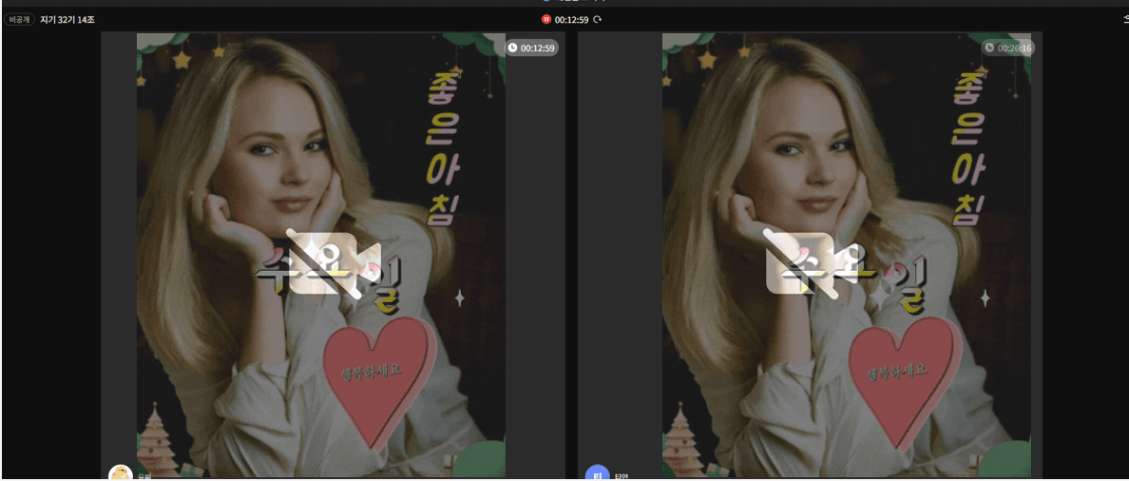Select the left participant video tile
Image resolution: width=1129 pixels, height=481 pixels.
pyautogui.click(x=333, y=255)
